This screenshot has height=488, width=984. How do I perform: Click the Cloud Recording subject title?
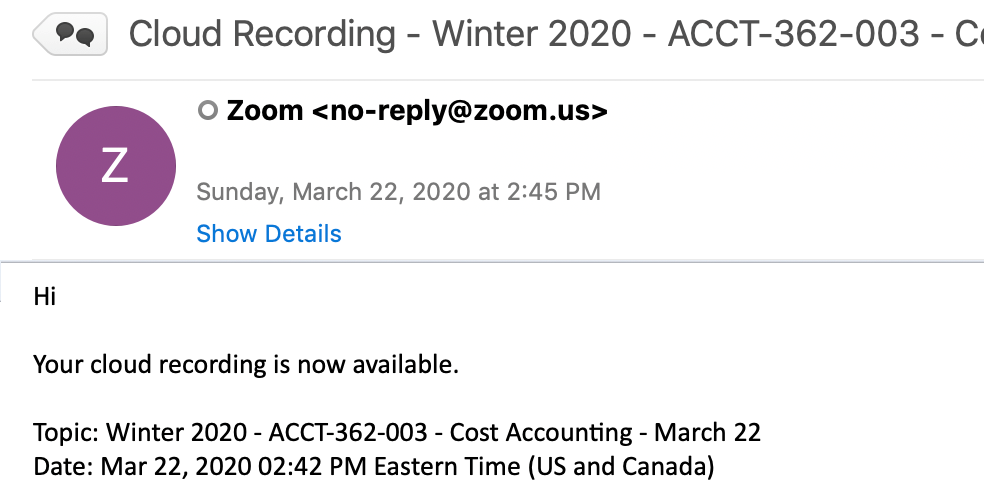262,35
